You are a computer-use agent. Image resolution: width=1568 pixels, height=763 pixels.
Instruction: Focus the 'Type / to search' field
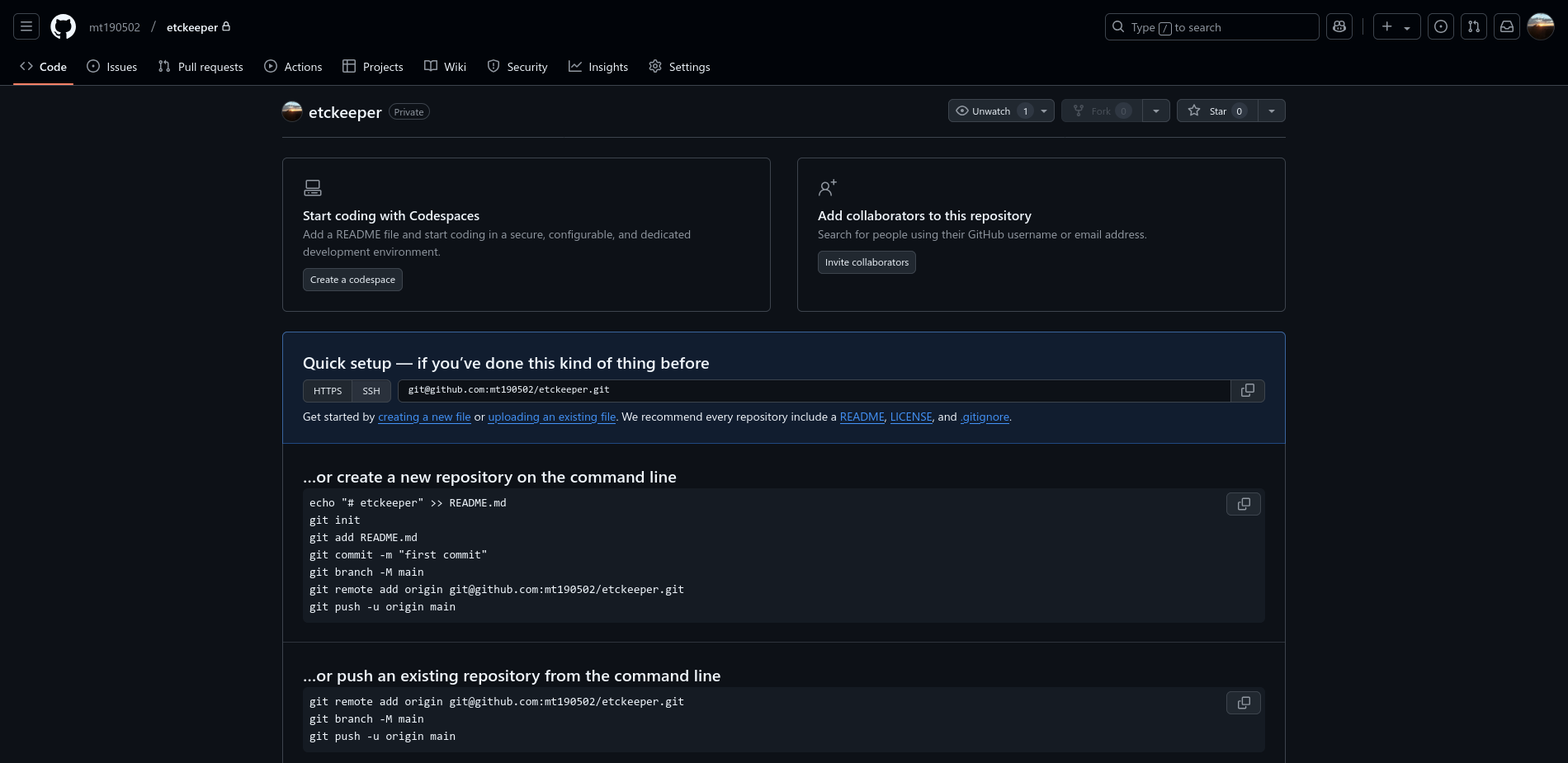[1212, 27]
